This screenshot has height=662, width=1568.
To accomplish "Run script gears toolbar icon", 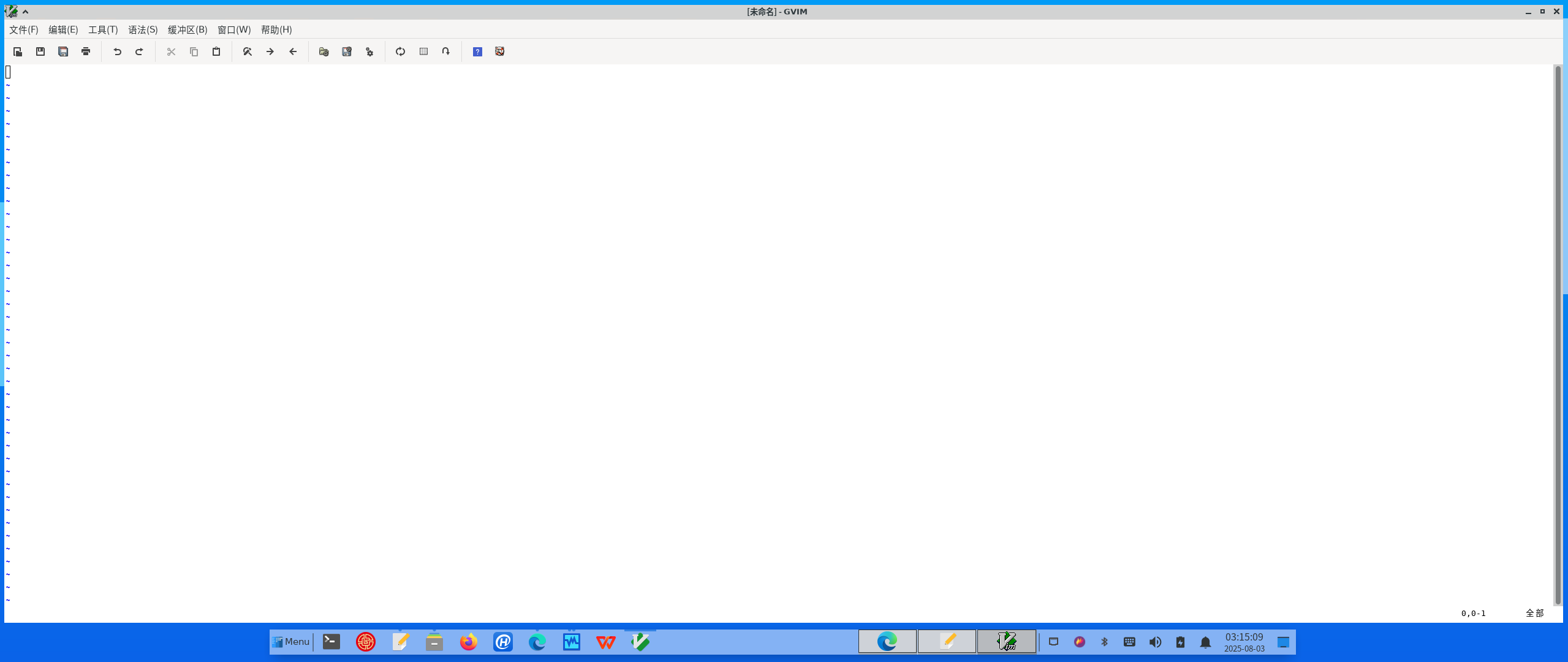I will coord(369,51).
